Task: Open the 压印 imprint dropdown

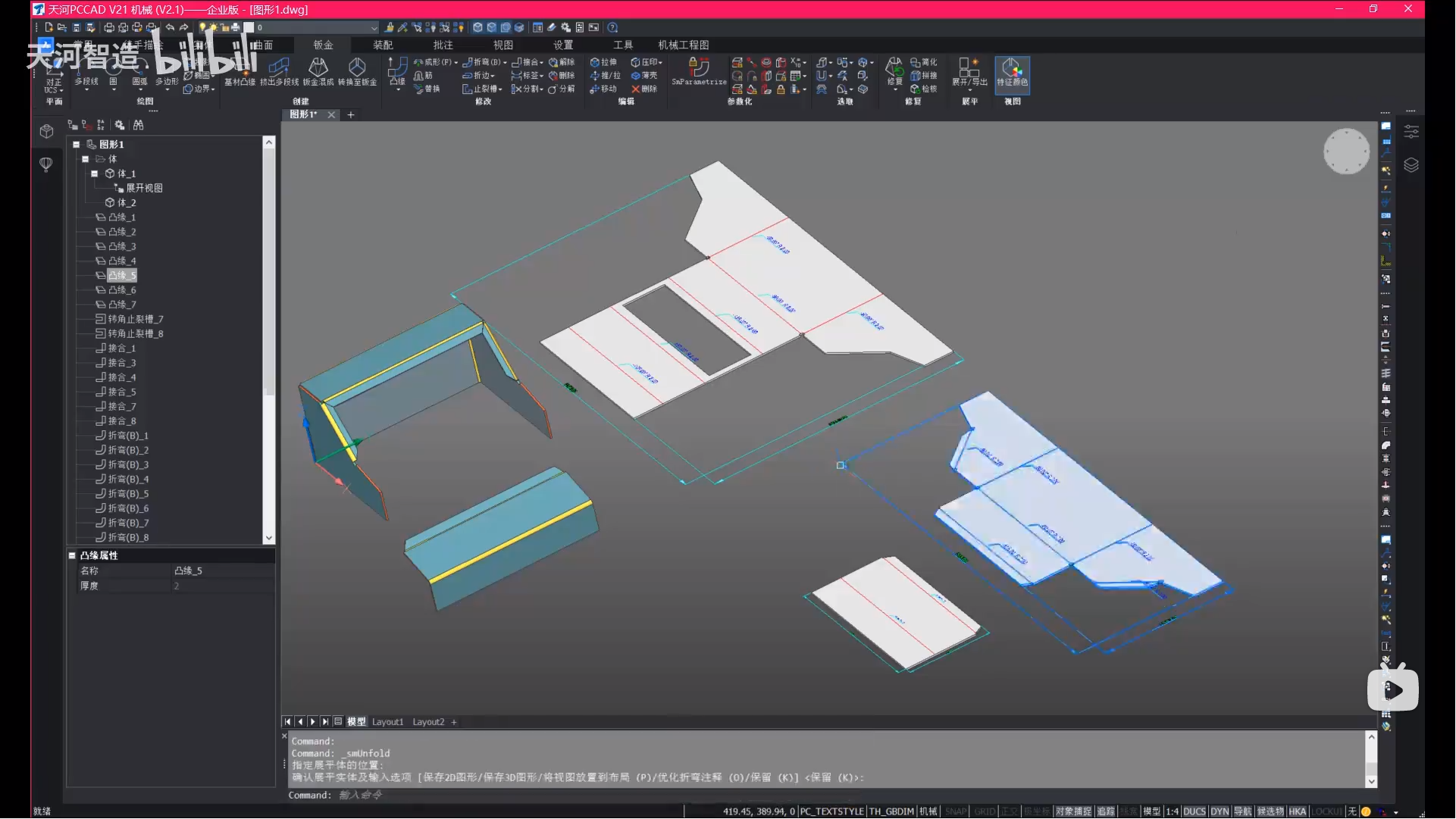Action: pos(647,62)
